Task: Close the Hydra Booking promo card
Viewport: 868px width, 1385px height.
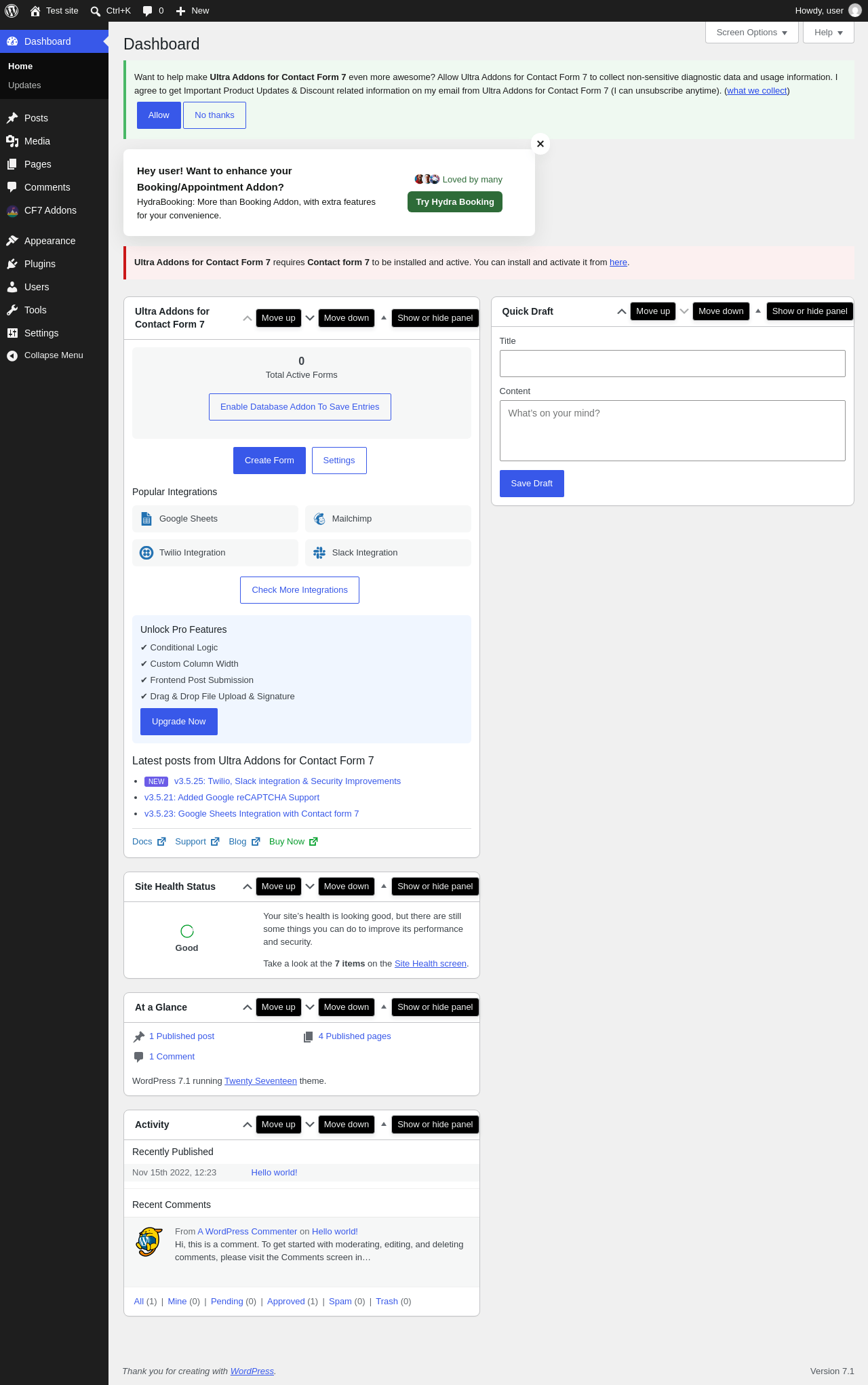Action: [x=540, y=144]
